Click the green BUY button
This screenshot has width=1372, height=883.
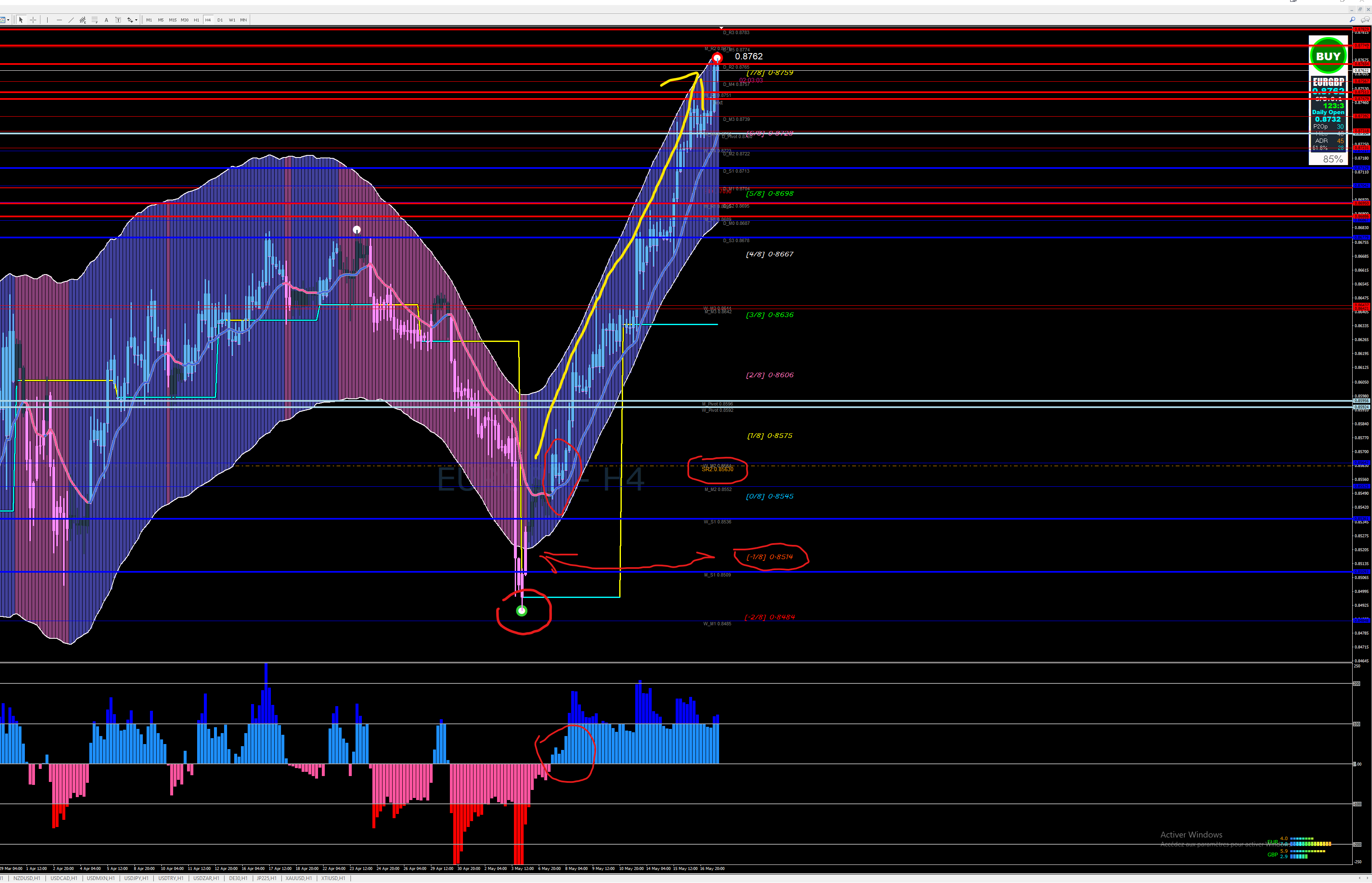1328,56
